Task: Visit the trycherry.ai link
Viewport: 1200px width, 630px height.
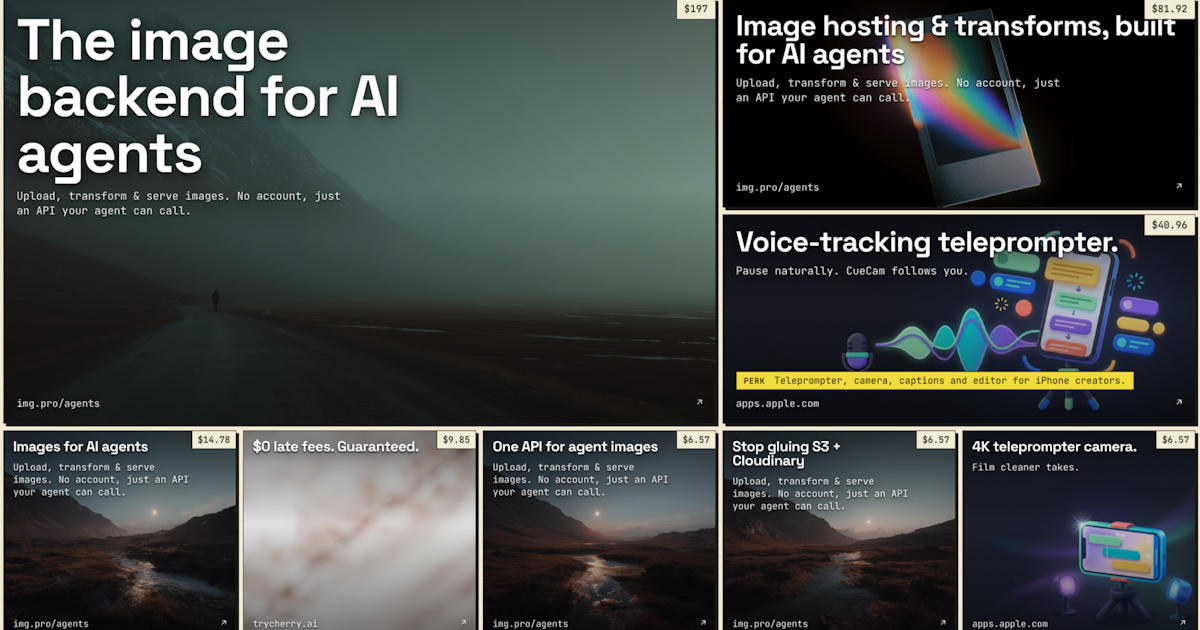Action: coord(285,624)
